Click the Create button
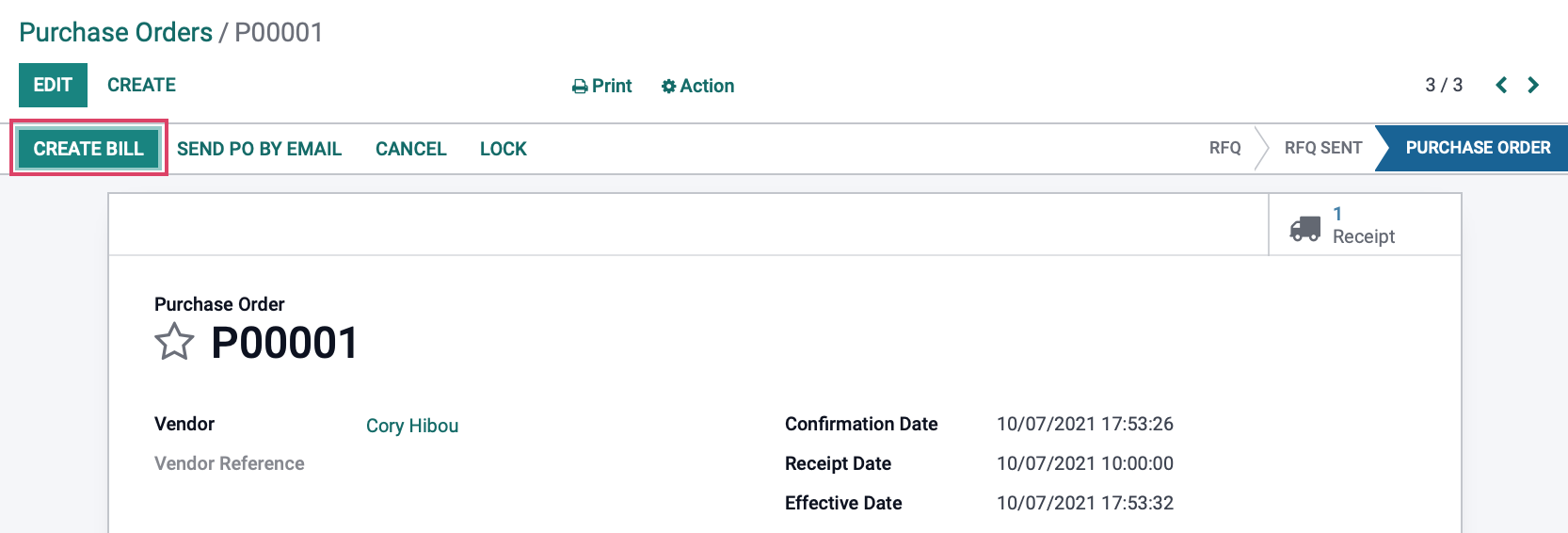Viewport: 1568px width, 533px height. (x=141, y=85)
